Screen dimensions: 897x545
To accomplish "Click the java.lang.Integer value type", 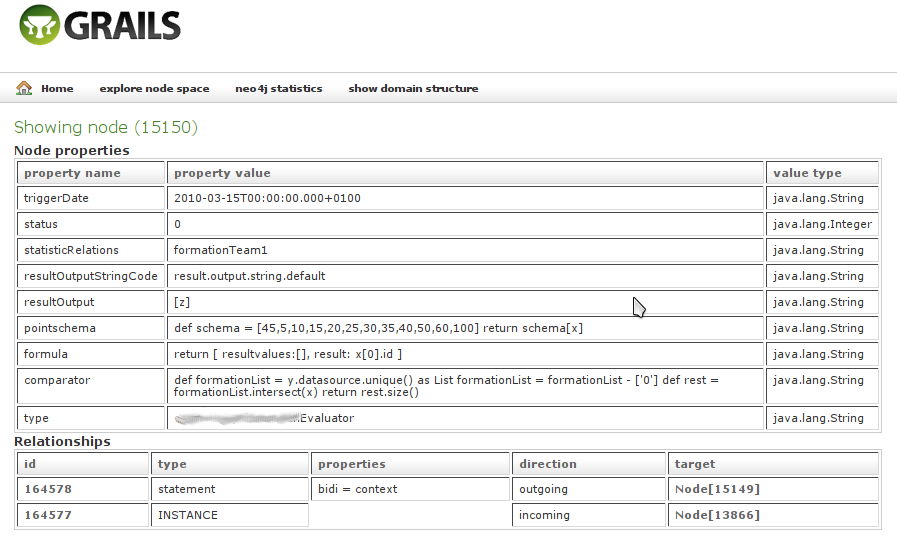I will (x=822, y=224).
